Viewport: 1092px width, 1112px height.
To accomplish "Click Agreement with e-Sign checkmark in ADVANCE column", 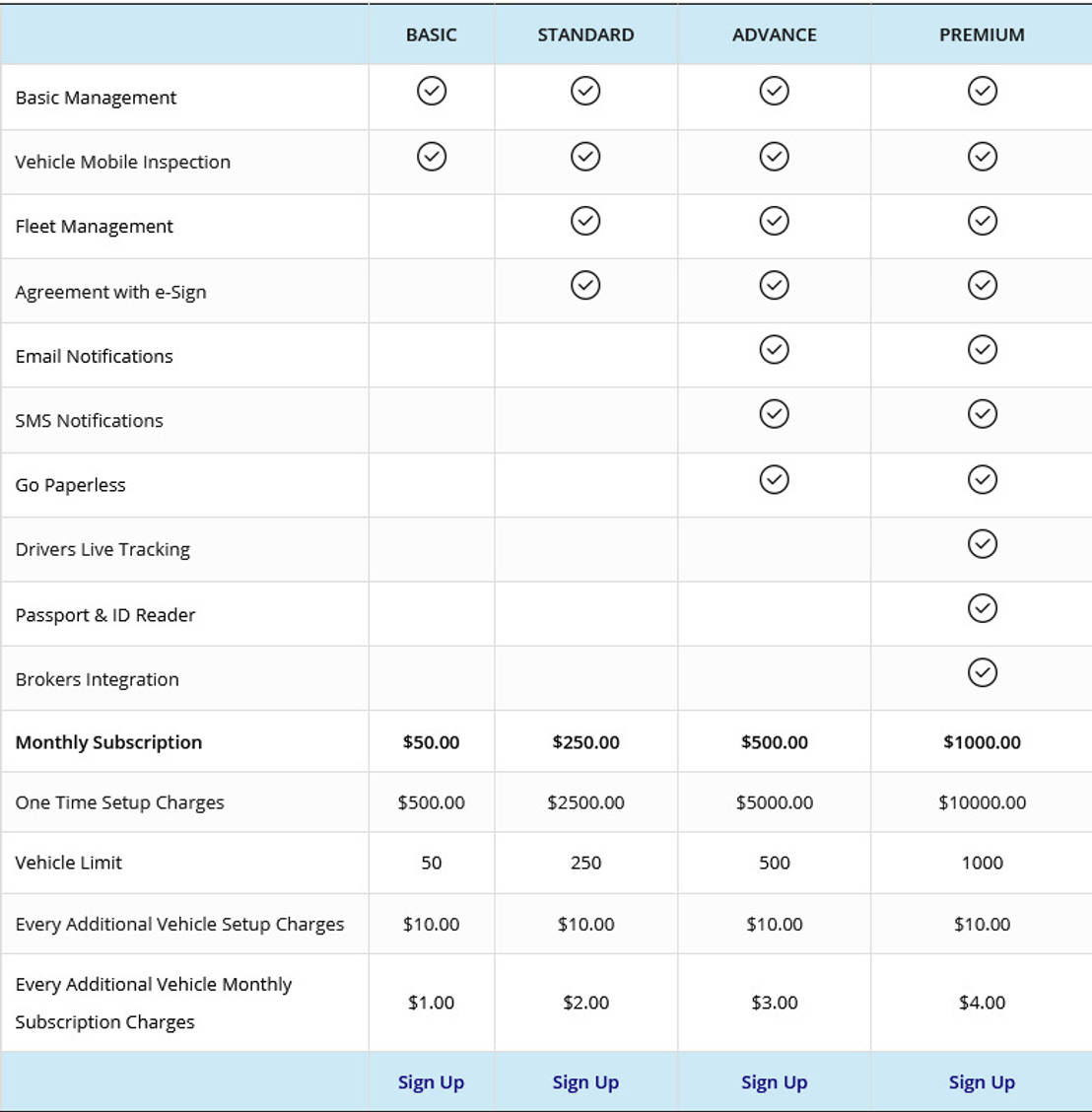I will [x=774, y=285].
